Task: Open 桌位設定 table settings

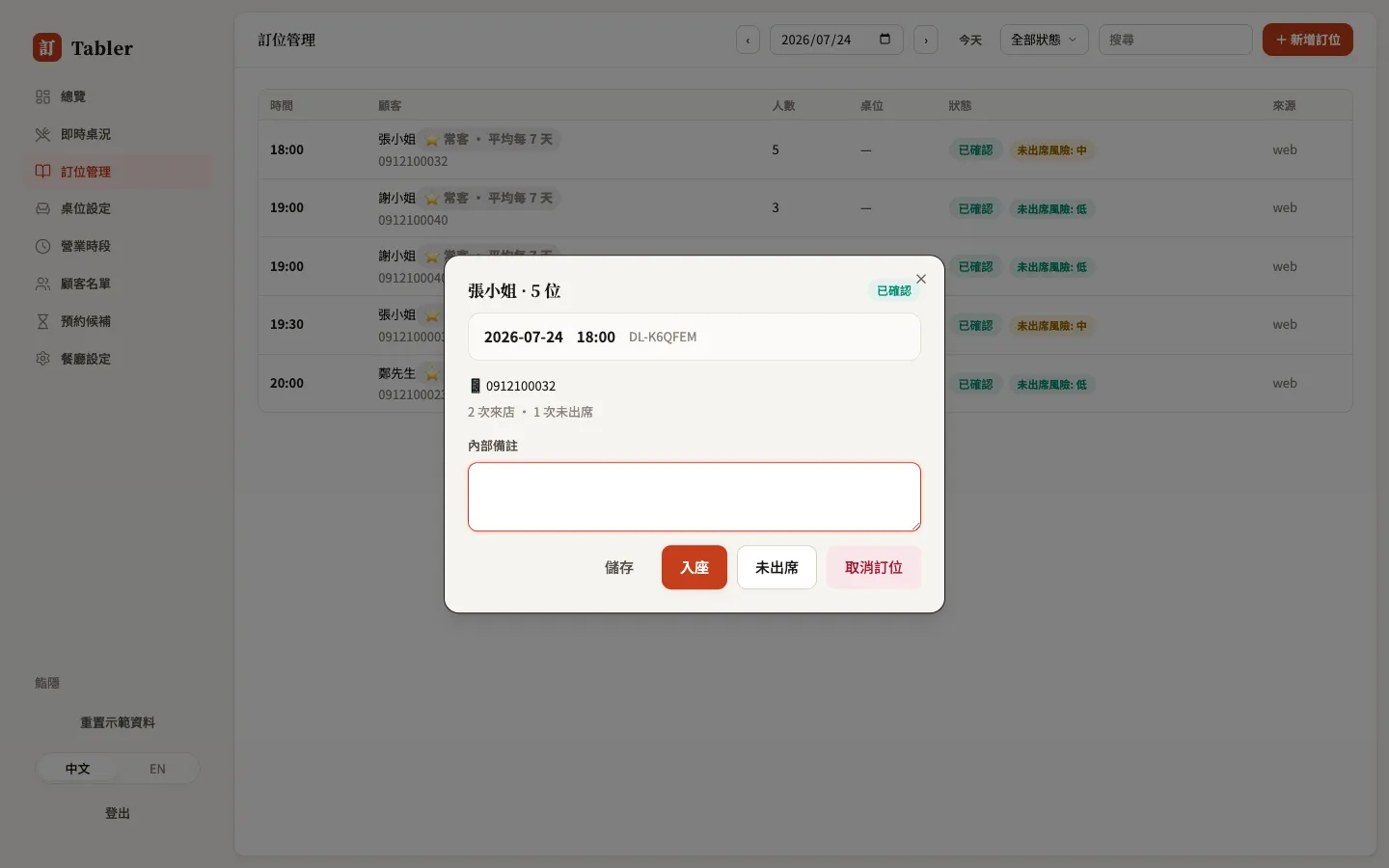Action: 117,208
